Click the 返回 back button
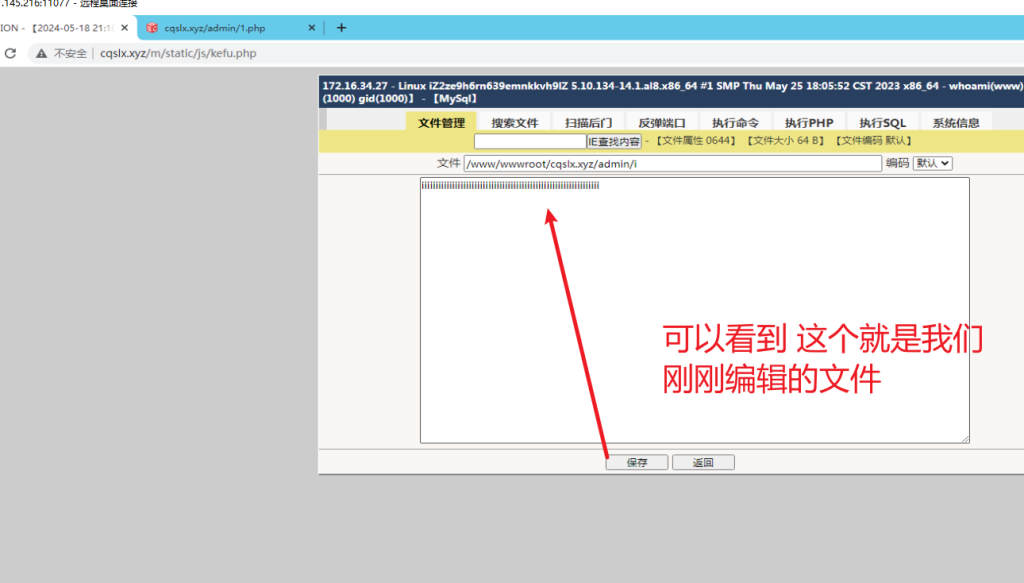Screen dimensions: 1024x583 tap(703, 462)
